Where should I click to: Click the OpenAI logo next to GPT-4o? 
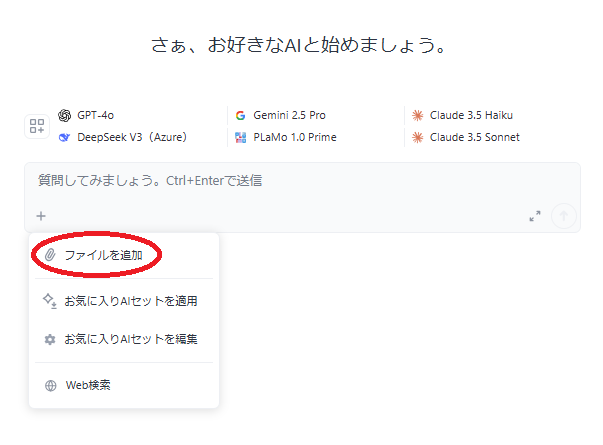[65, 115]
